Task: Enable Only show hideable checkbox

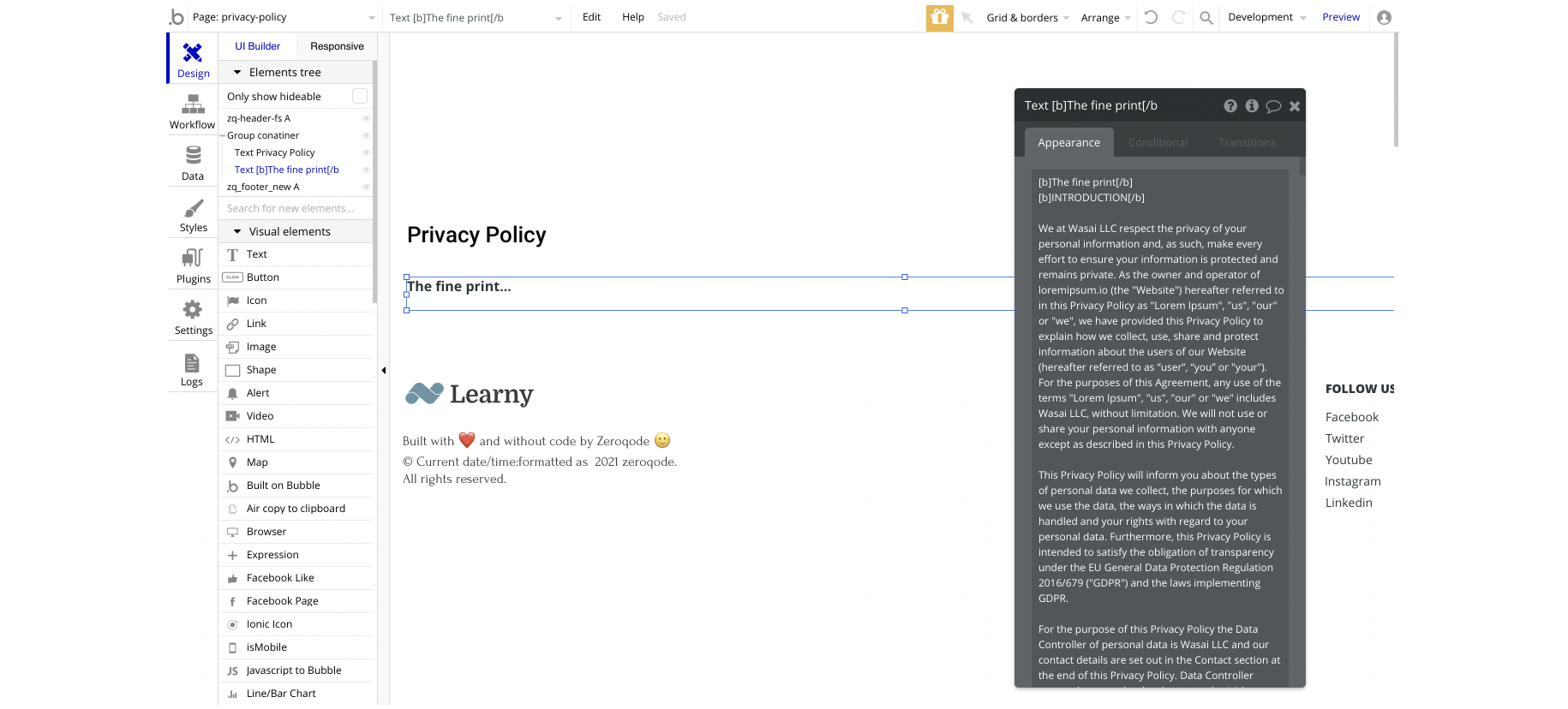Action: [360, 96]
